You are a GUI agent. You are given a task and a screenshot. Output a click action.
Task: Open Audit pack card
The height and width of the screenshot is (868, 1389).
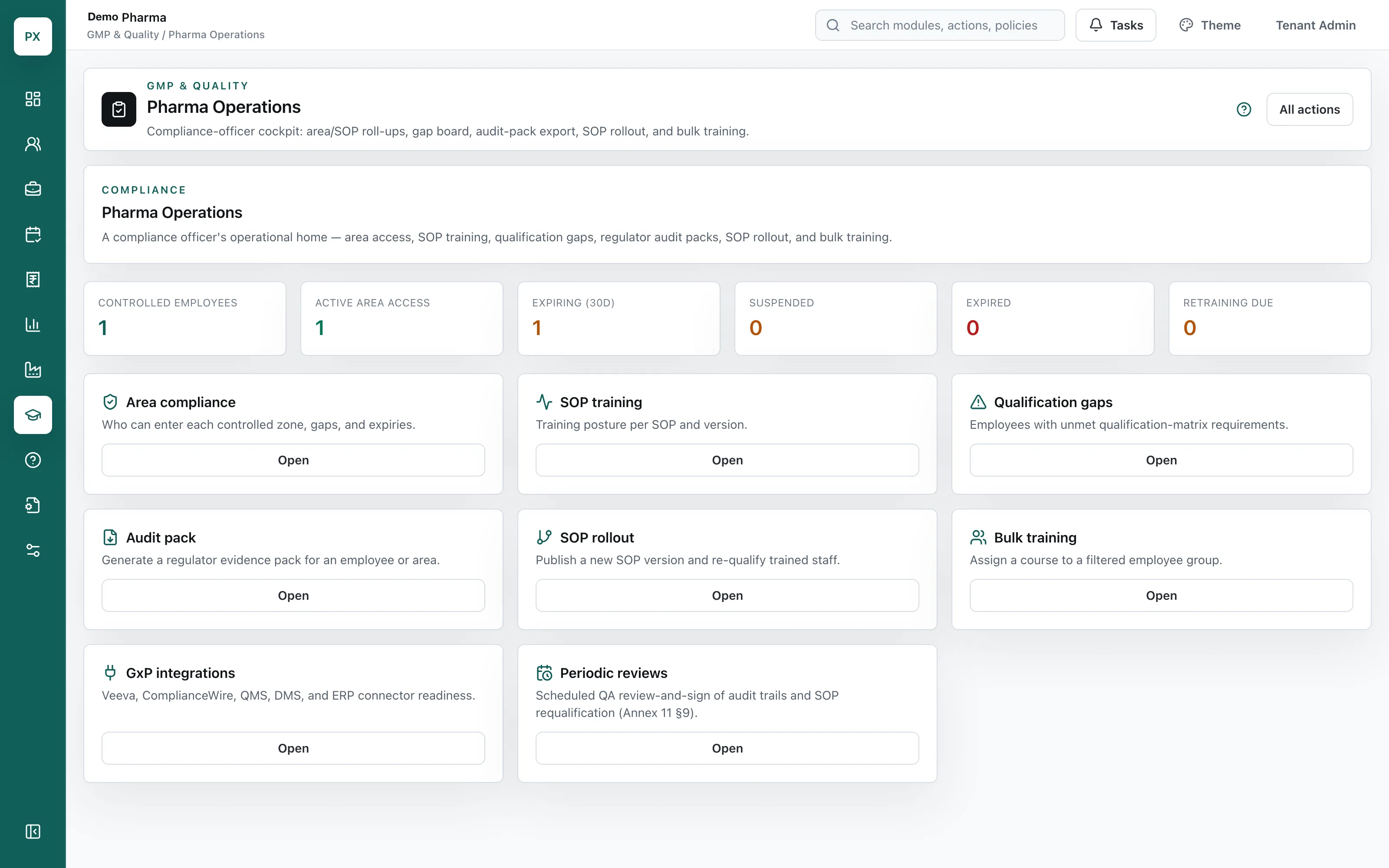click(293, 595)
